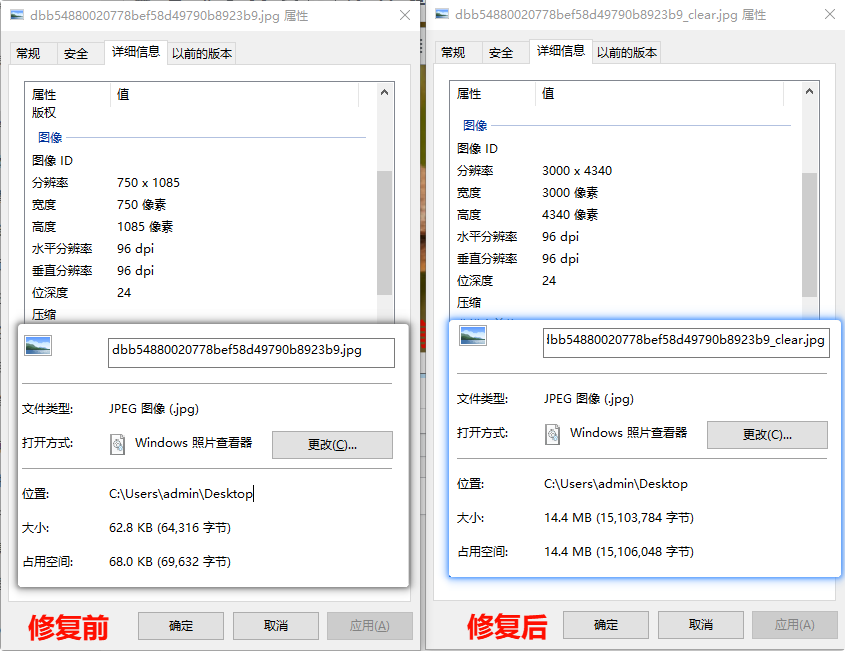
Task: Select the 详细信息 tab in the right window
Action: (x=561, y=51)
